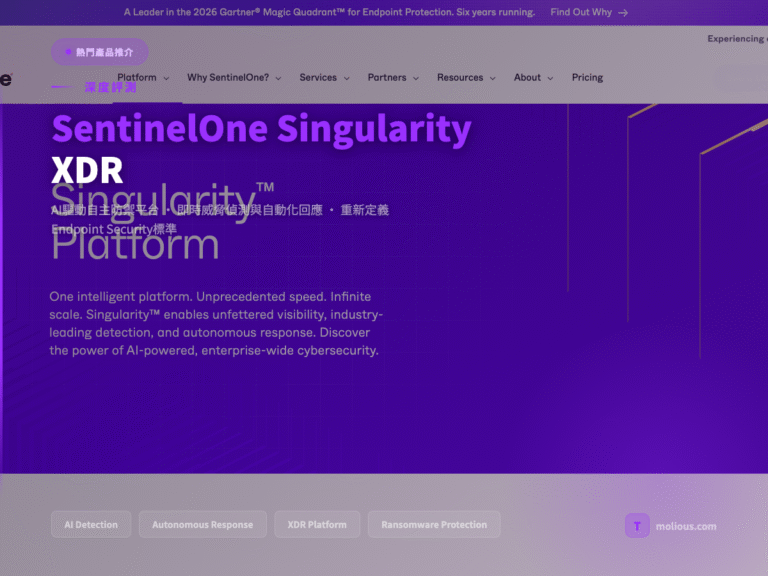Open the Platform navigation menu

[143, 77]
